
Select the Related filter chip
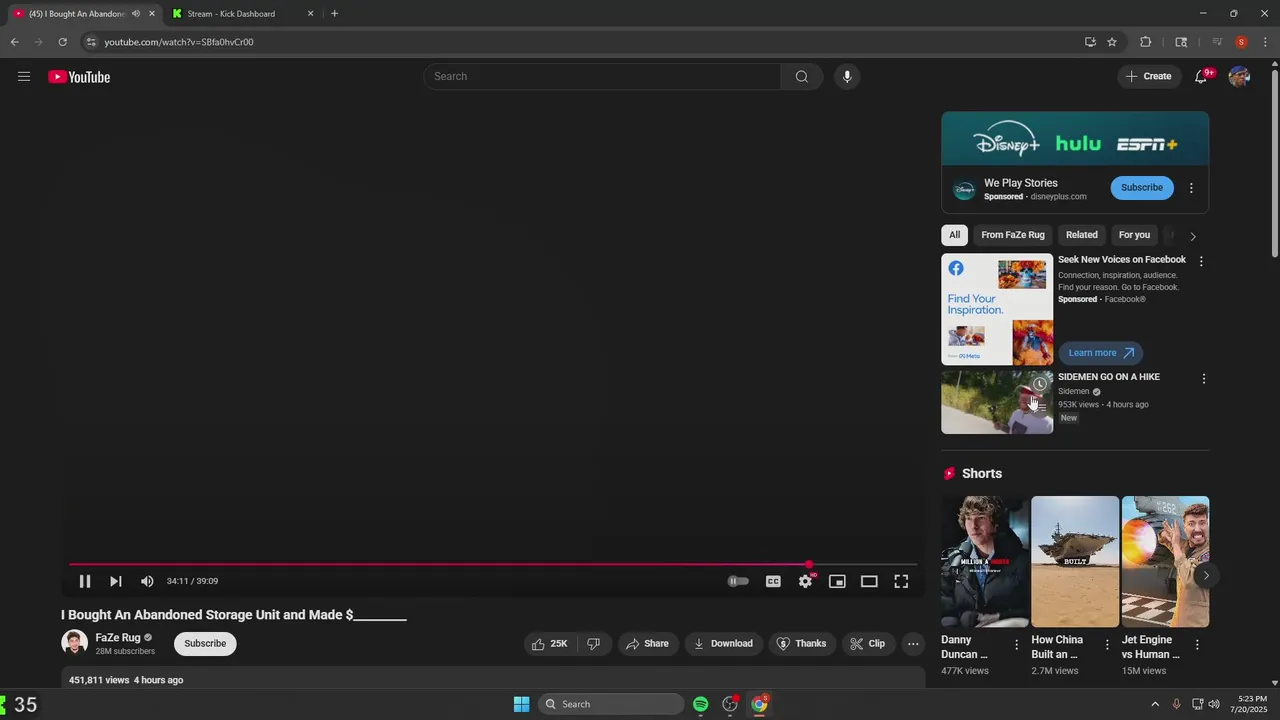tap(1082, 235)
